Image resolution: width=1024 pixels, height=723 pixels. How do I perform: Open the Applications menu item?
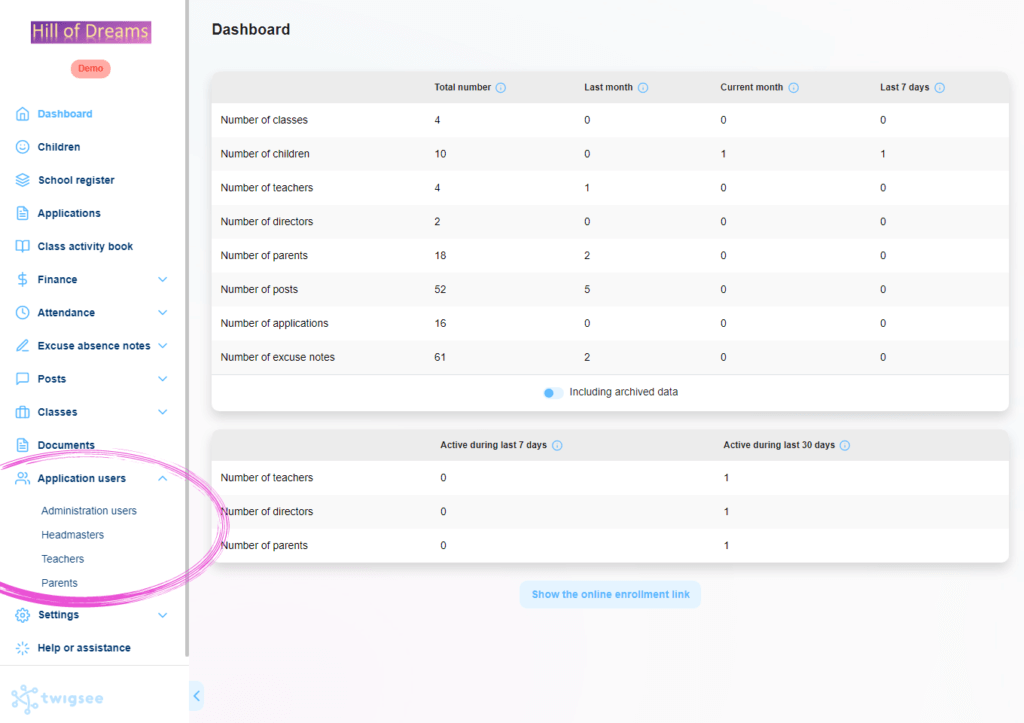69,214
